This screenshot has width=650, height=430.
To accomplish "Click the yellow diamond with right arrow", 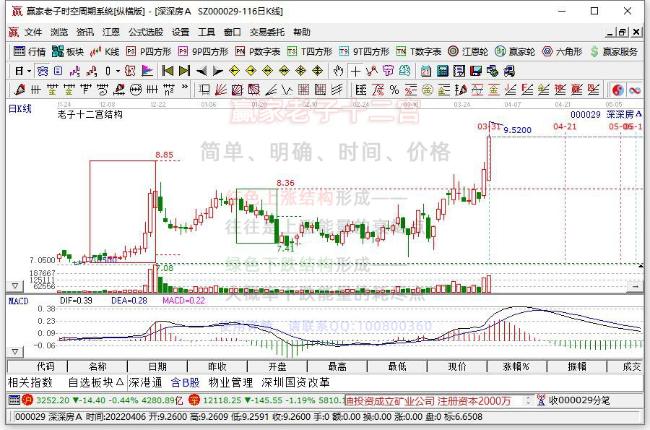I will point(251,71).
